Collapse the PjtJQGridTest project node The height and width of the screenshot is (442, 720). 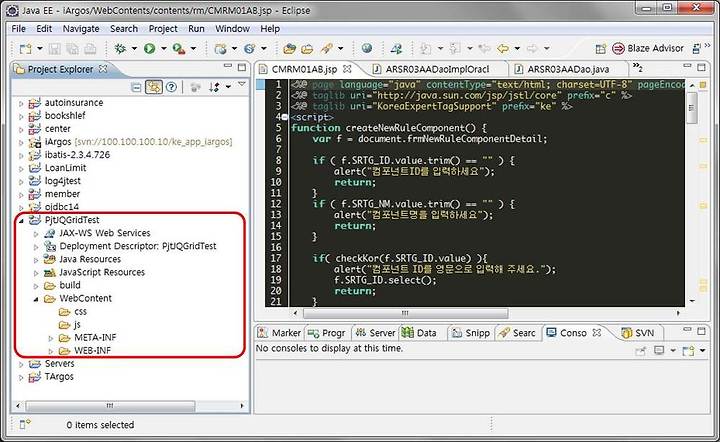tap(21, 220)
